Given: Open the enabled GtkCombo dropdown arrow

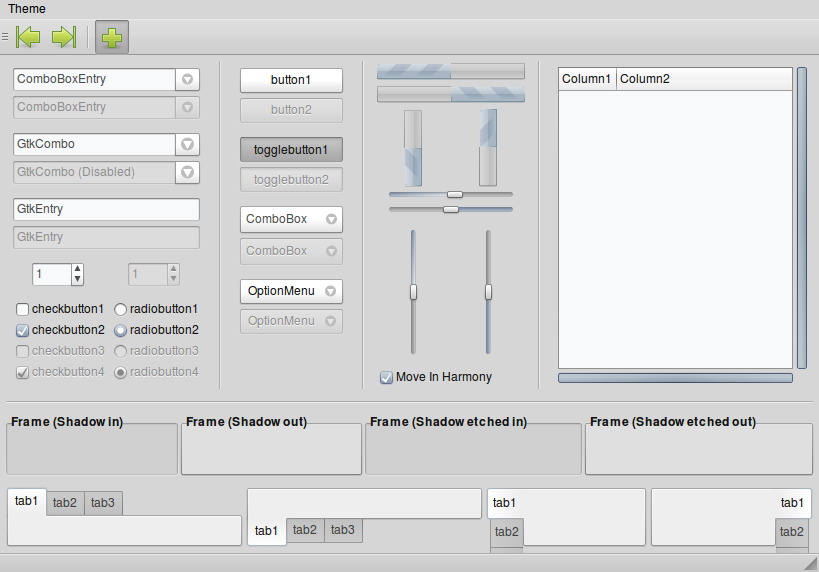Looking at the screenshot, I should 188,144.
